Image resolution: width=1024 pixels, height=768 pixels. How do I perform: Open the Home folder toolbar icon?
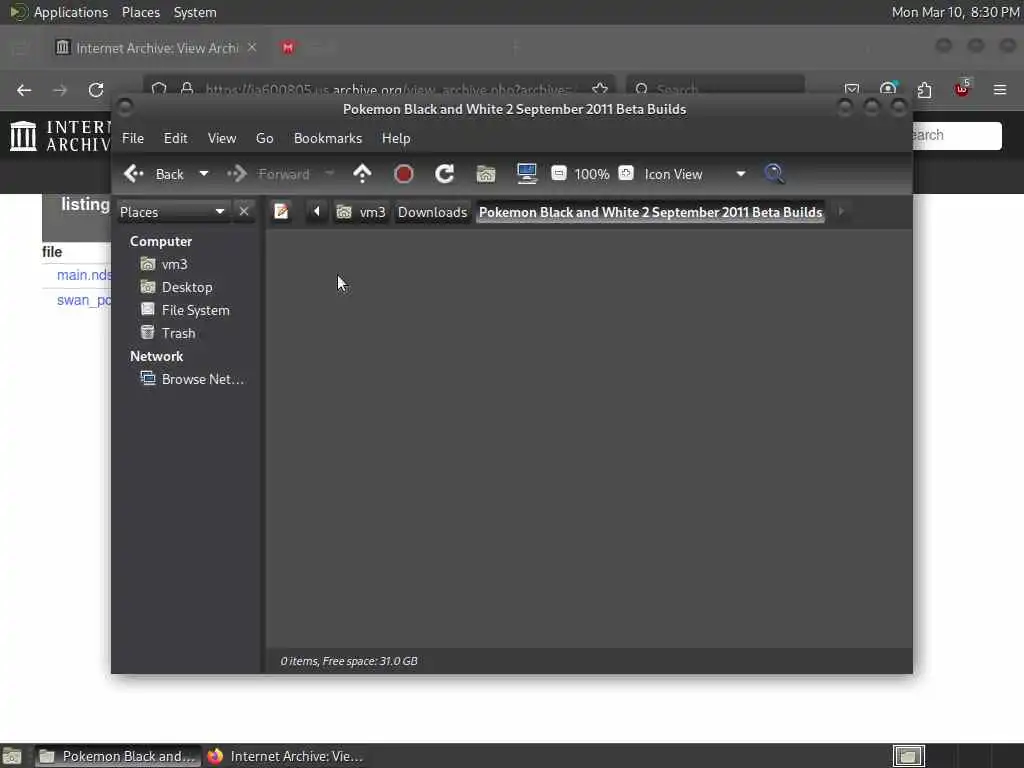click(486, 174)
